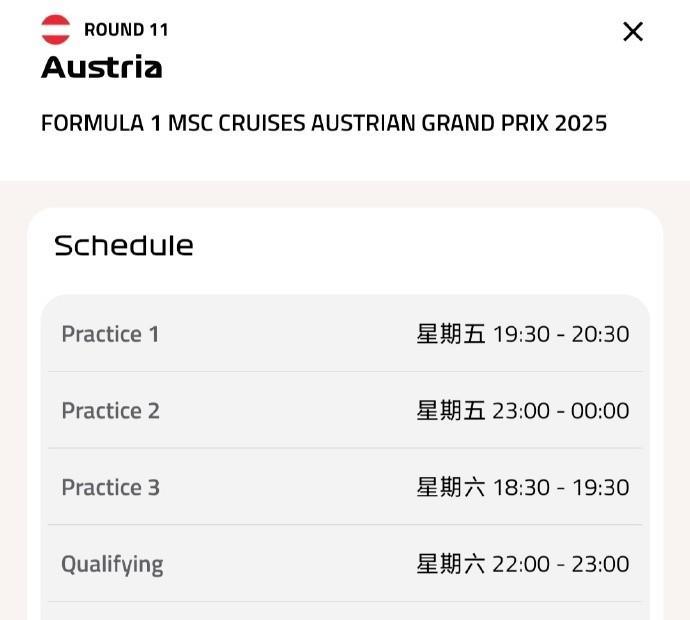Click the Practice 2 label text
Screen dimensions: 690x620
(x=110, y=411)
